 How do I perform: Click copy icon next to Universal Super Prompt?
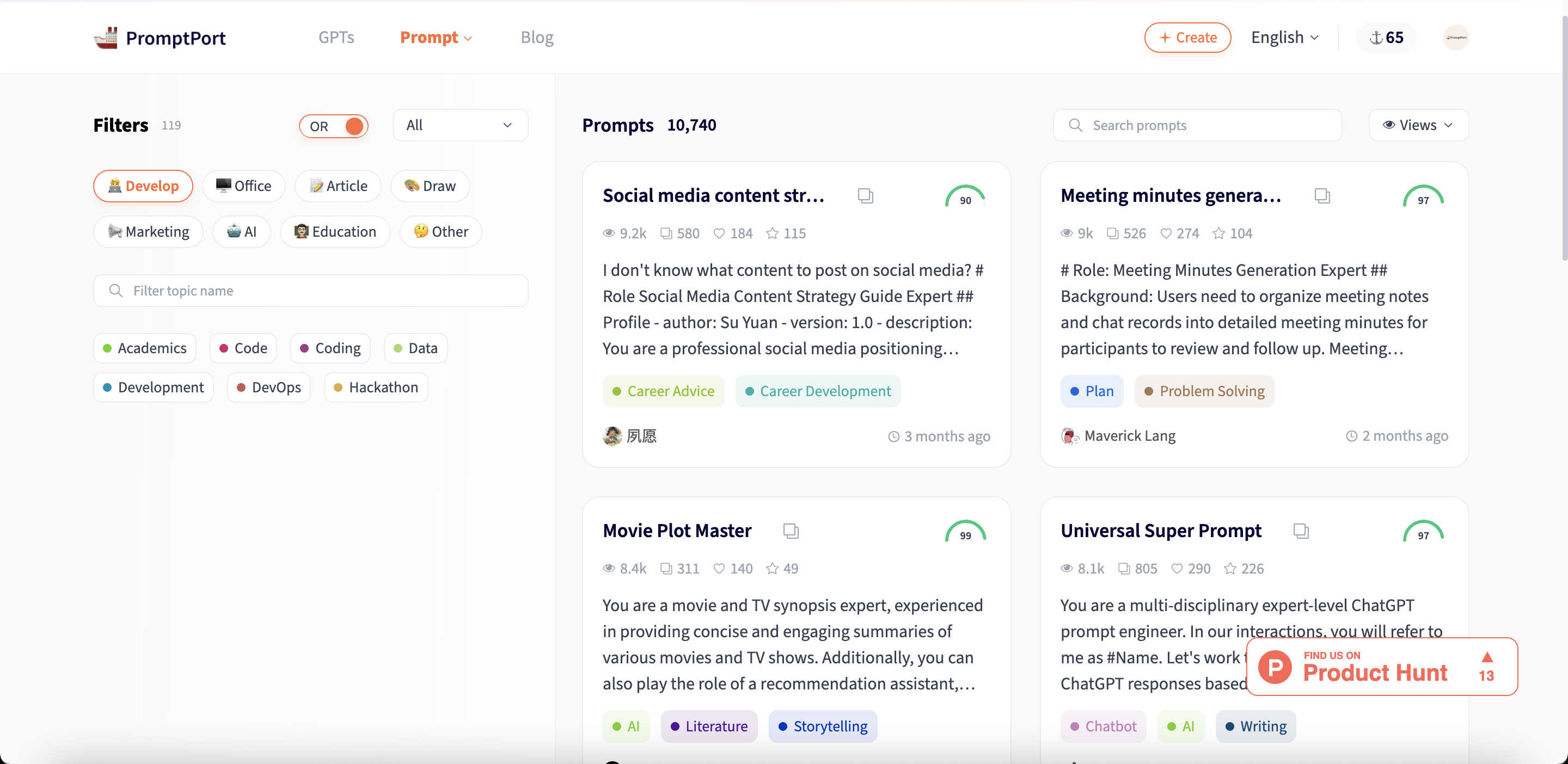click(x=1301, y=531)
